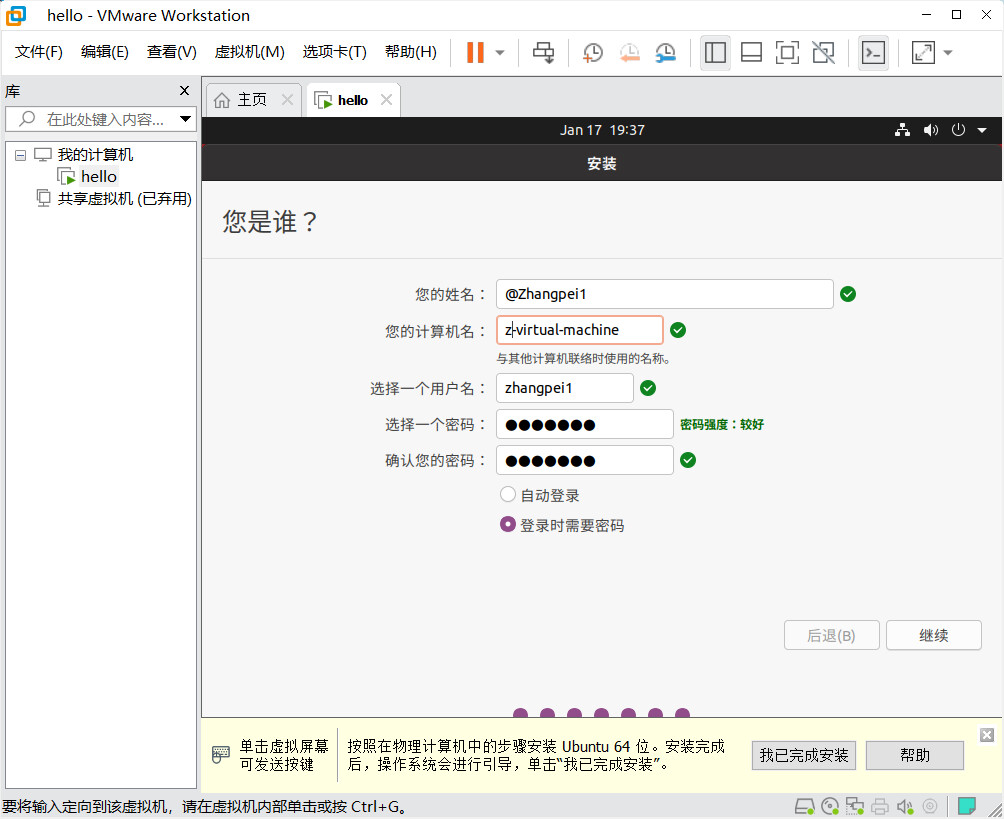The width and height of the screenshot is (1004, 819).
Task: Collapse the 我的计算机 tree node
Action: [x=20, y=155]
